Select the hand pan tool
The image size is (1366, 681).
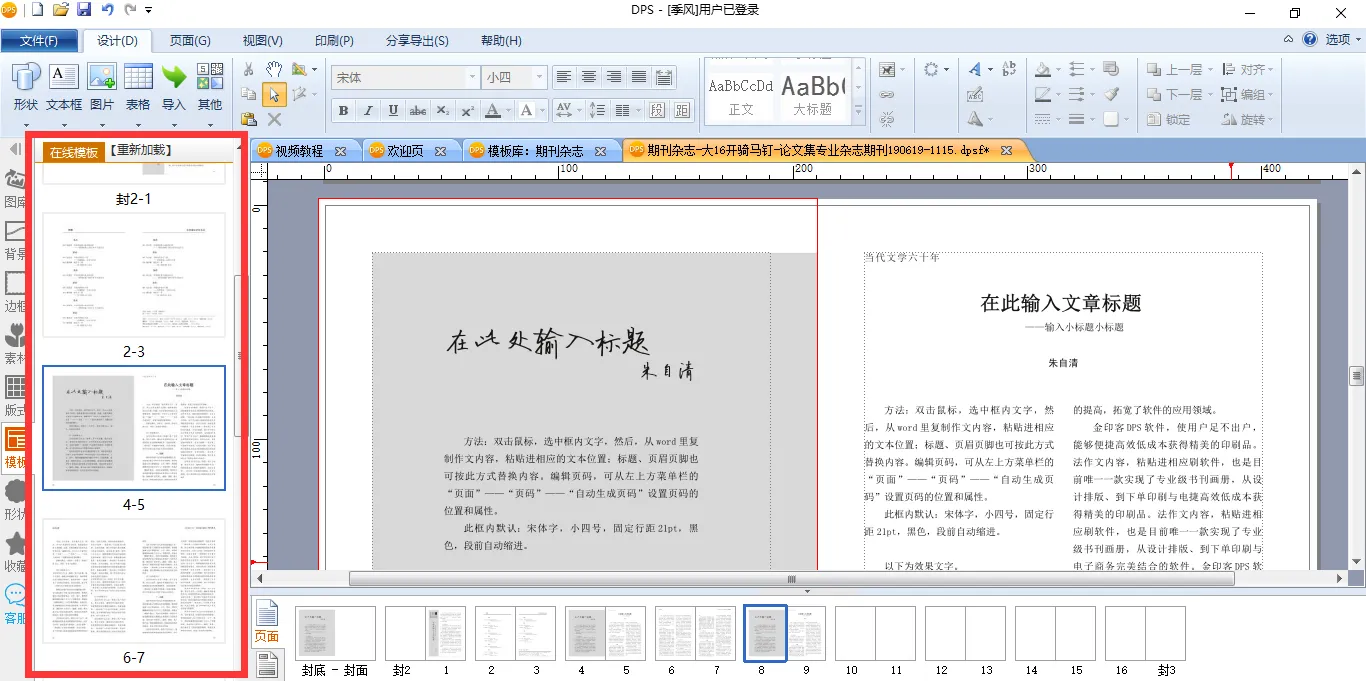click(274, 69)
